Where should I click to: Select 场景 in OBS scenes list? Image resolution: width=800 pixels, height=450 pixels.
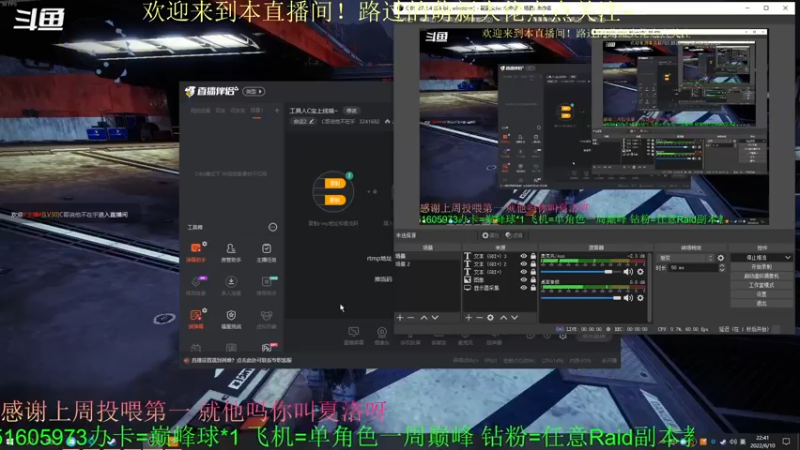427,256
